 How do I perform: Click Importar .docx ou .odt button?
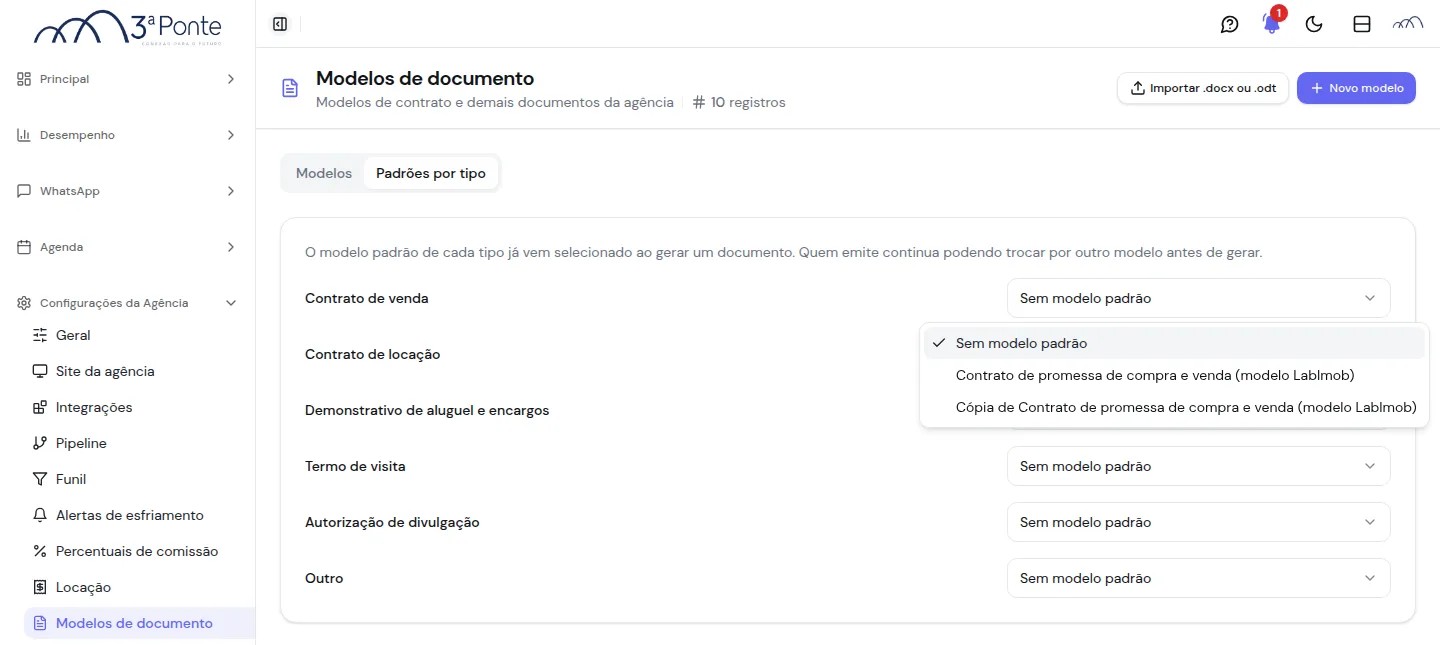point(1203,88)
